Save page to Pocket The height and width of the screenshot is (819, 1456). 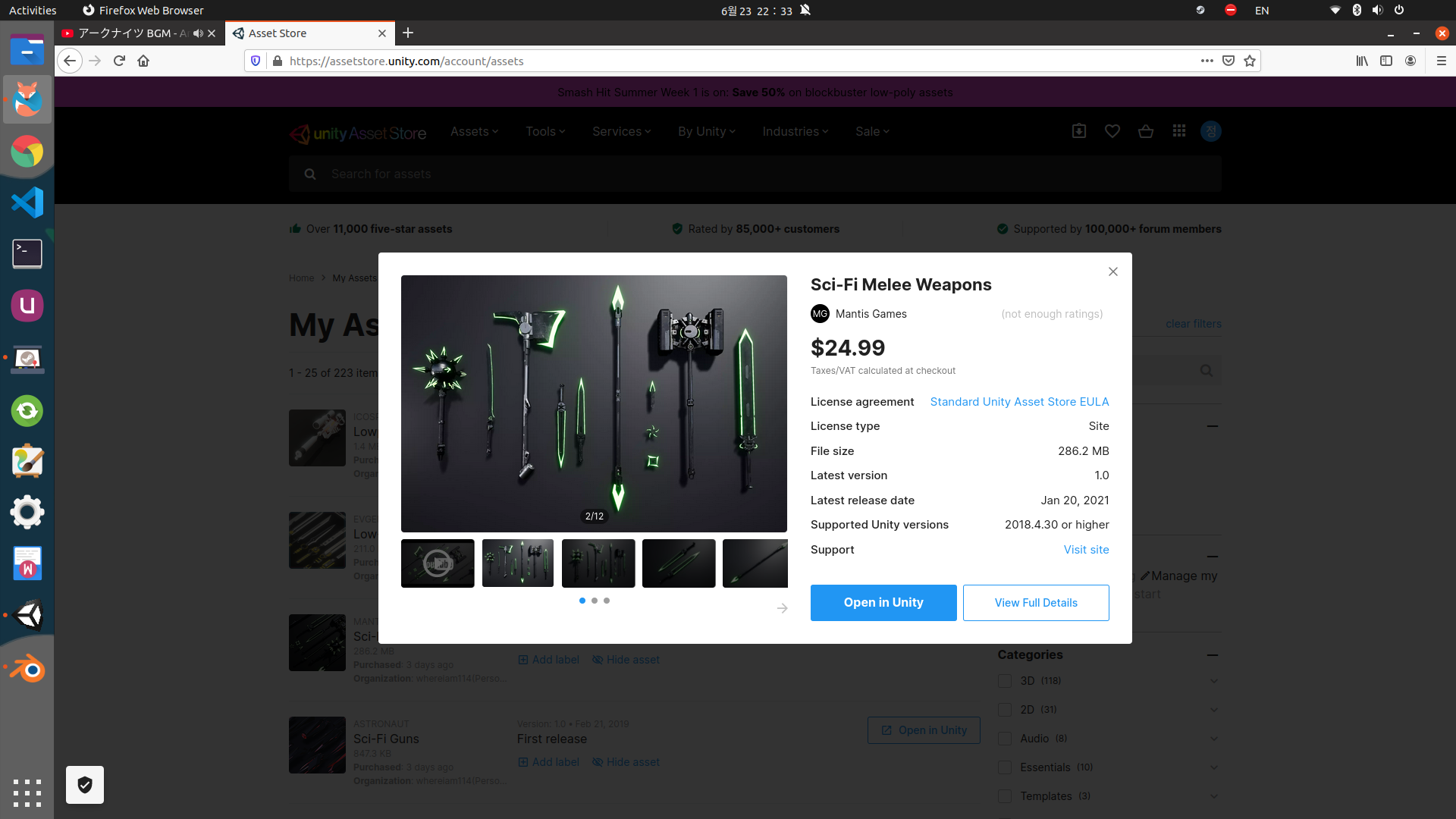tap(1228, 61)
